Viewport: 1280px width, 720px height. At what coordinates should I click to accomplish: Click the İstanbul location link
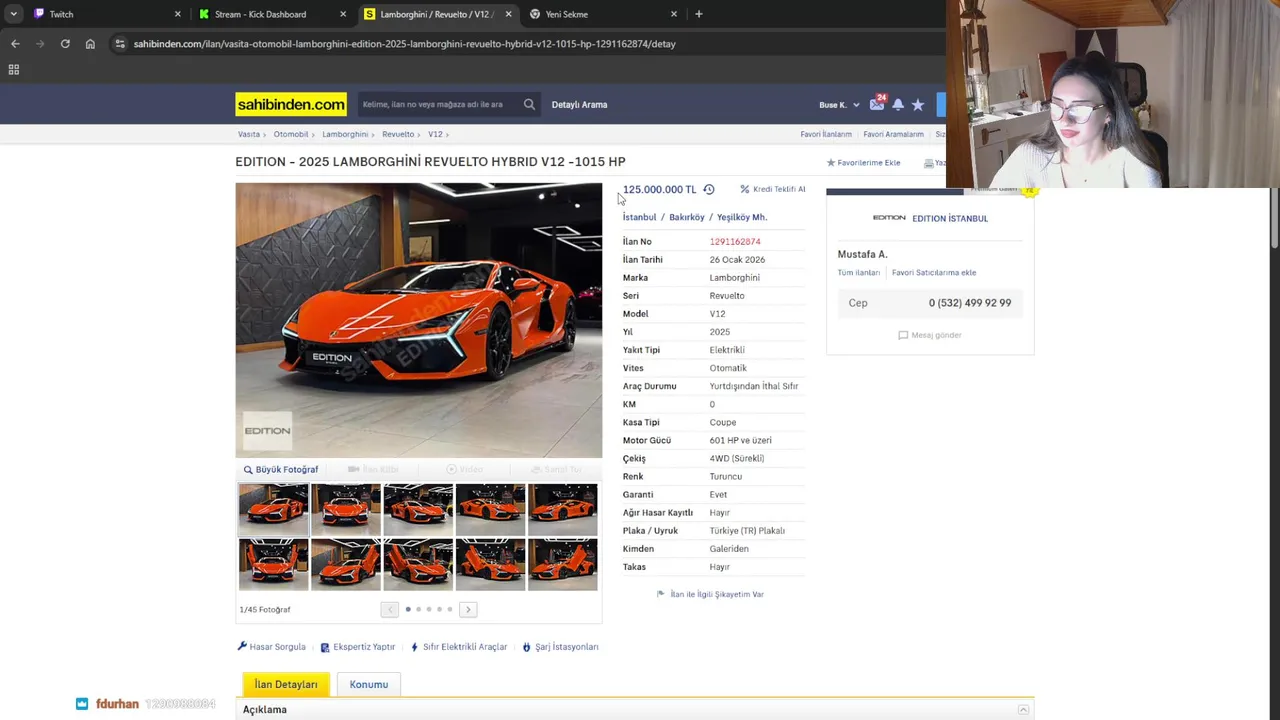tap(639, 217)
